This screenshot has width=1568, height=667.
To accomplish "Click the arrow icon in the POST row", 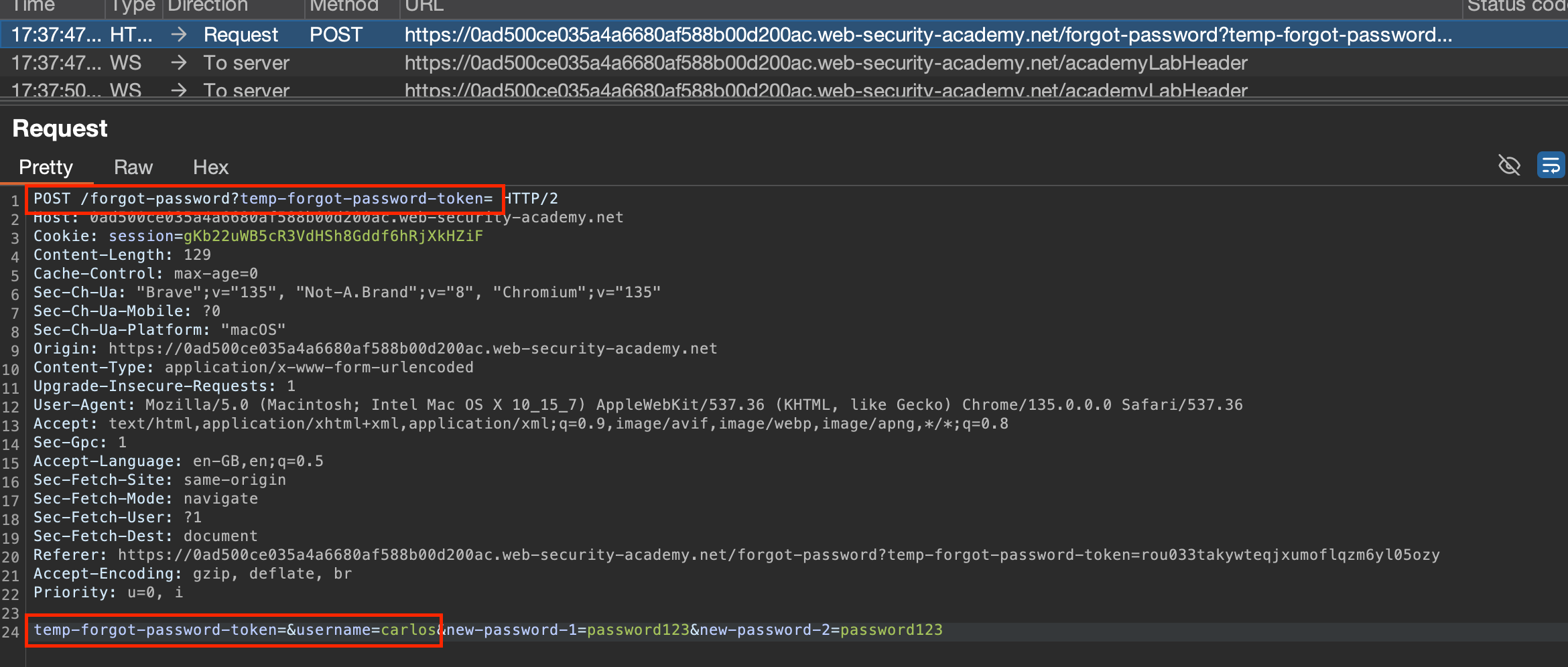I will pos(178,35).
